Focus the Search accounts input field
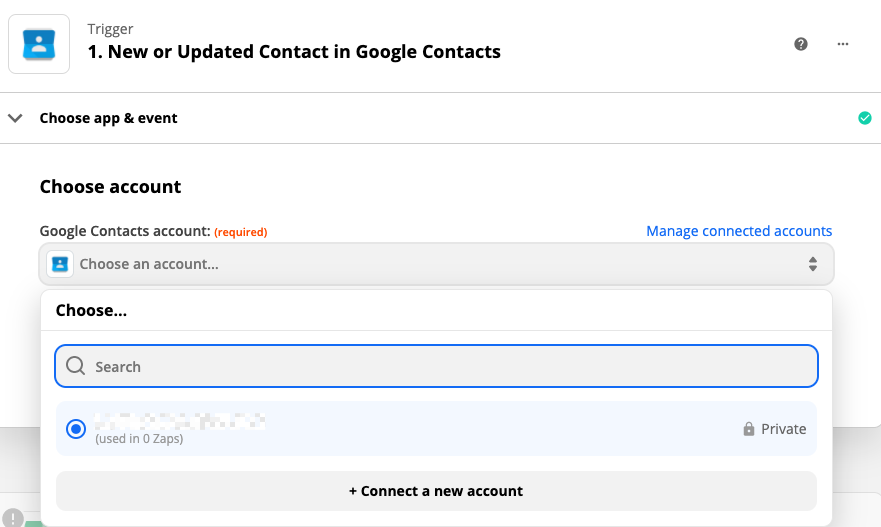 pyautogui.click(x=450, y=367)
